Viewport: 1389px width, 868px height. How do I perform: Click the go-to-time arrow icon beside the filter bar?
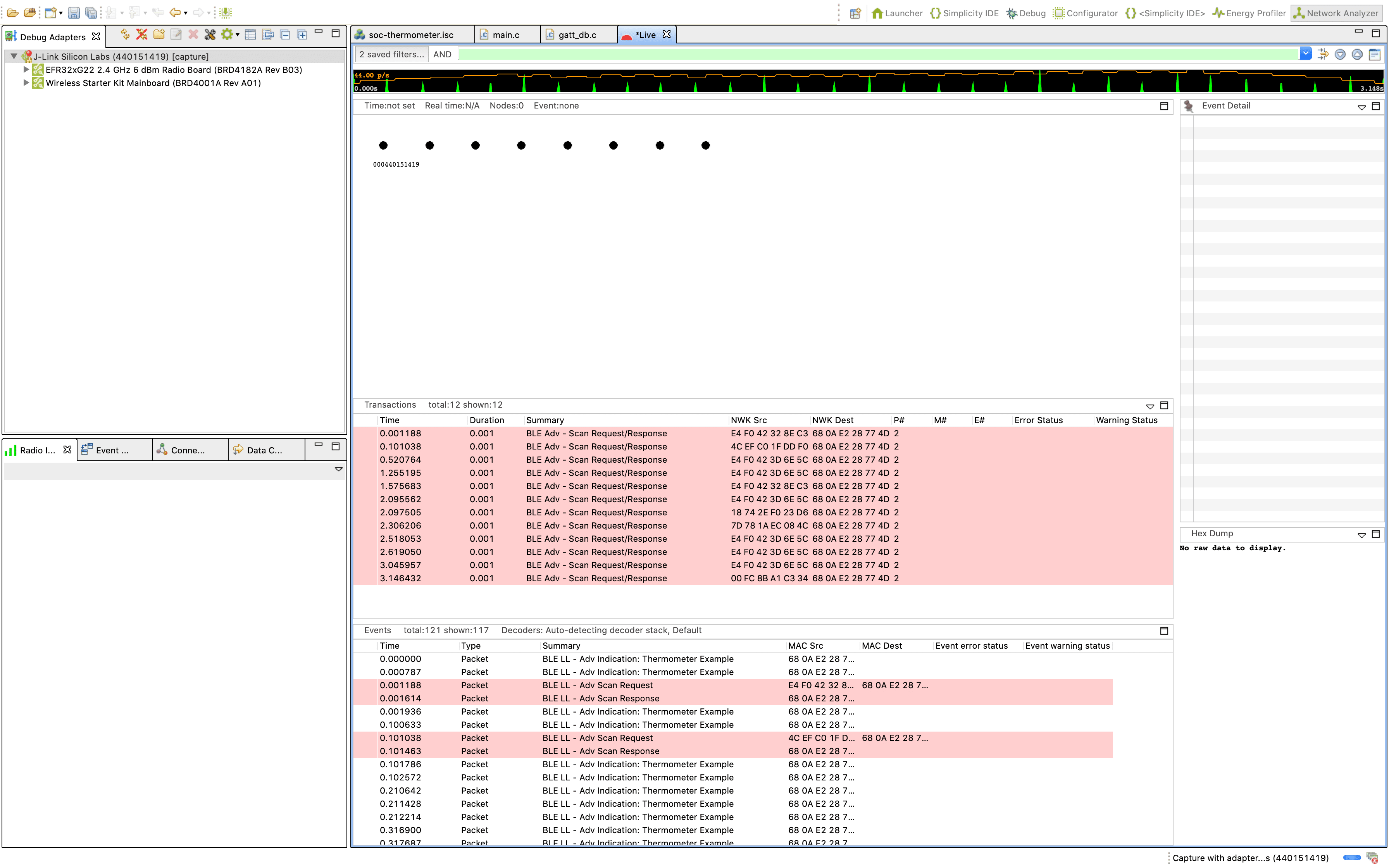pos(1323,54)
